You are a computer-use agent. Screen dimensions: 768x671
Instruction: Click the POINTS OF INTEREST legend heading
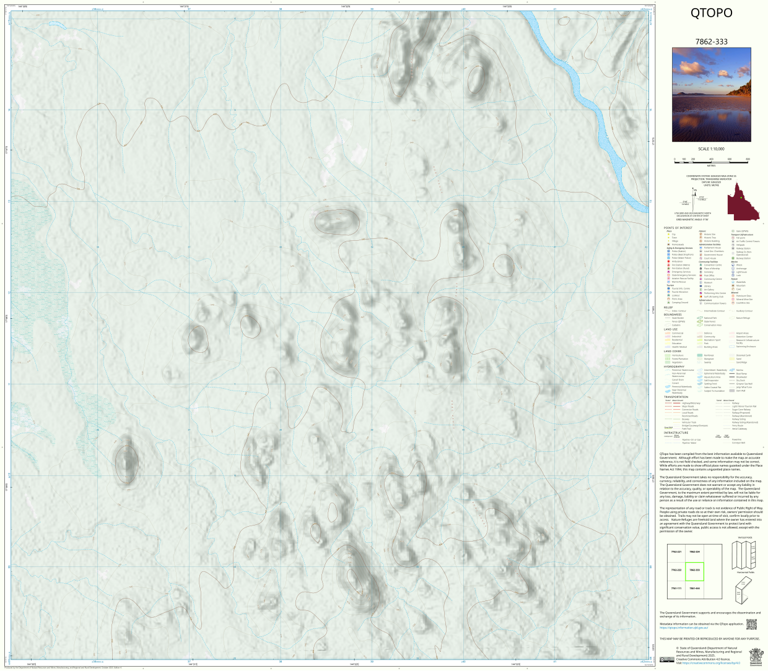point(678,228)
